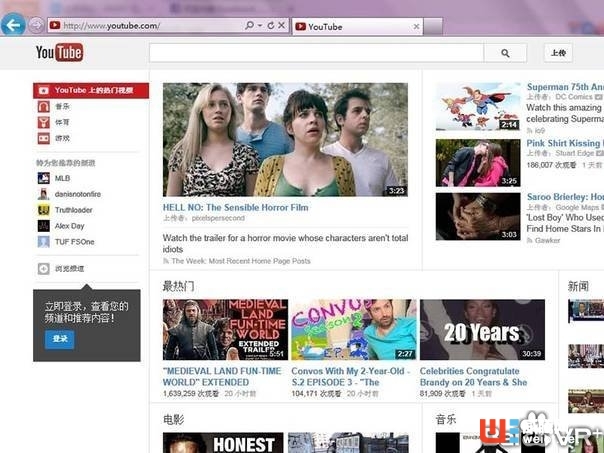Play the HELL NO featured video thumbnail
This screenshot has height=453, width=604.
pyautogui.click(x=285, y=139)
